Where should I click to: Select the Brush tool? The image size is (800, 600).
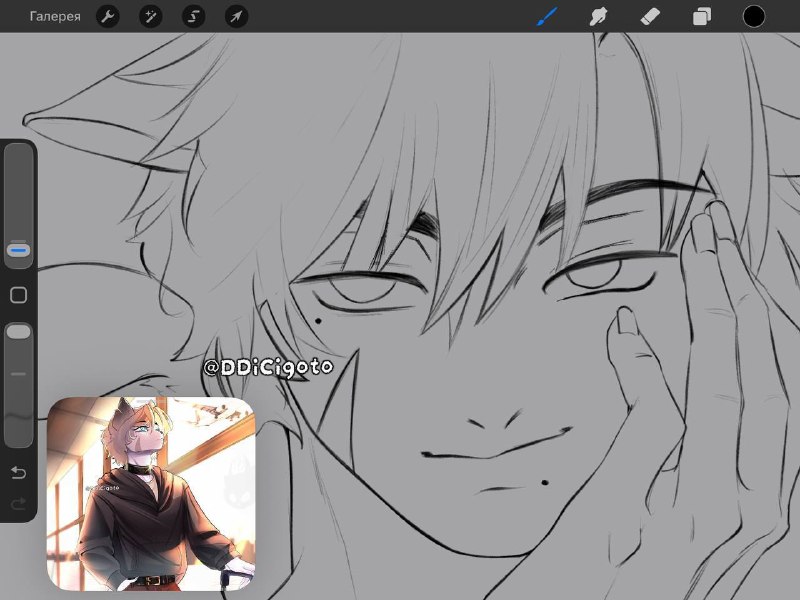[547, 16]
